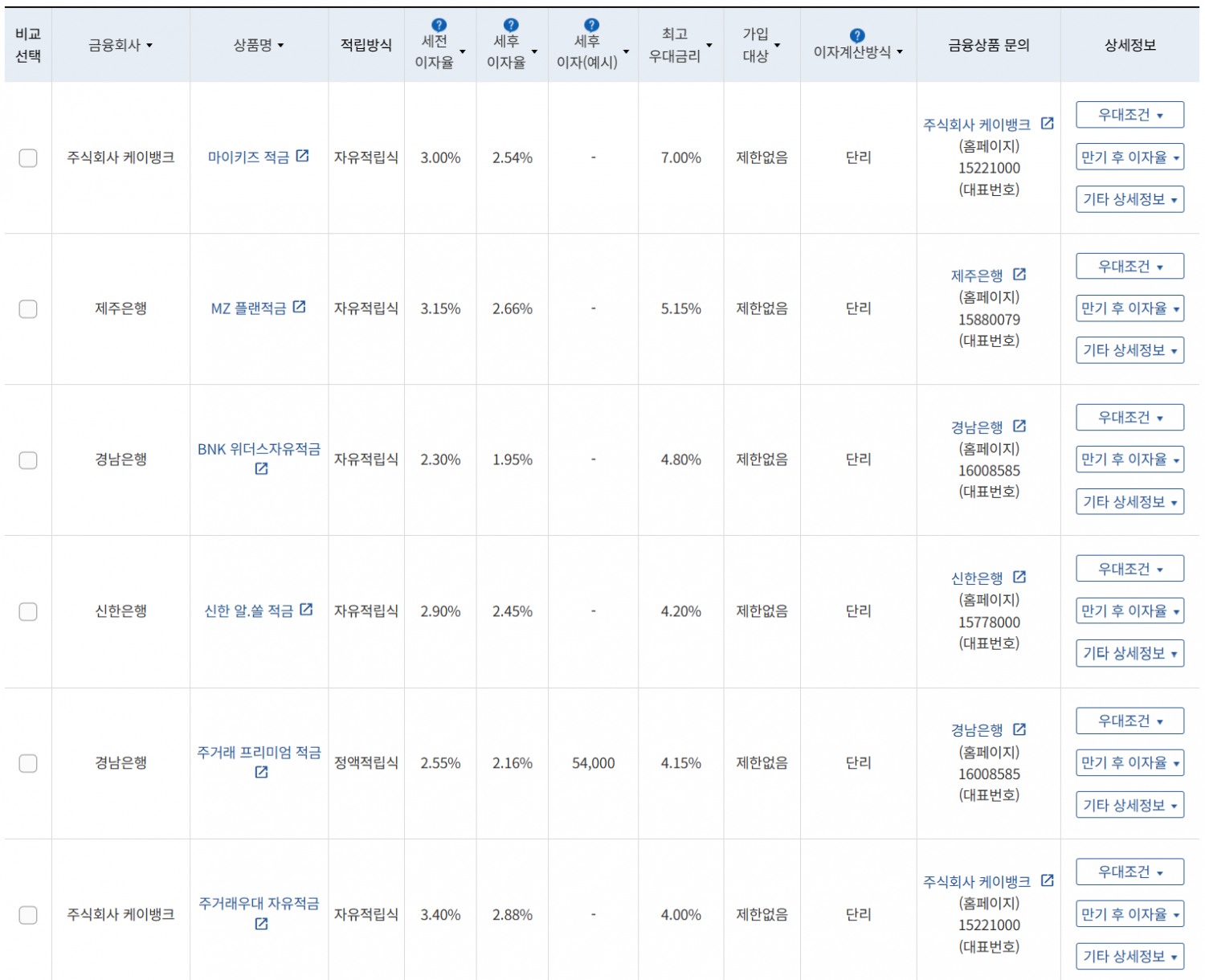Expand 기타 상세정보 for BNK 위더스자유적금
This screenshot has height=980, width=1205.
coord(1130,502)
